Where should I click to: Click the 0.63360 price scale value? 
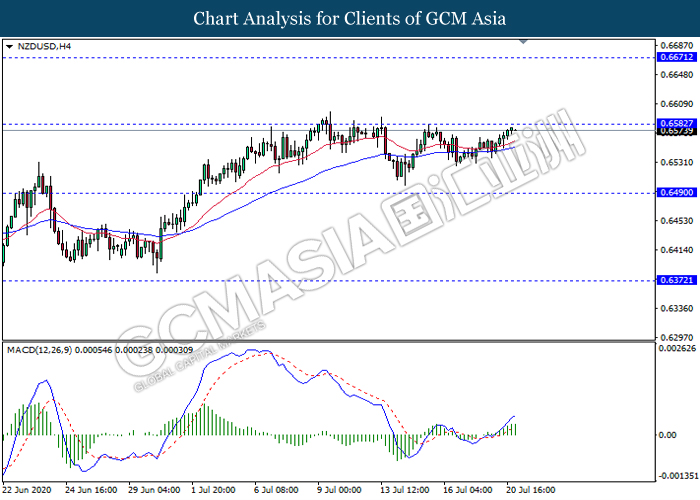pos(677,308)
